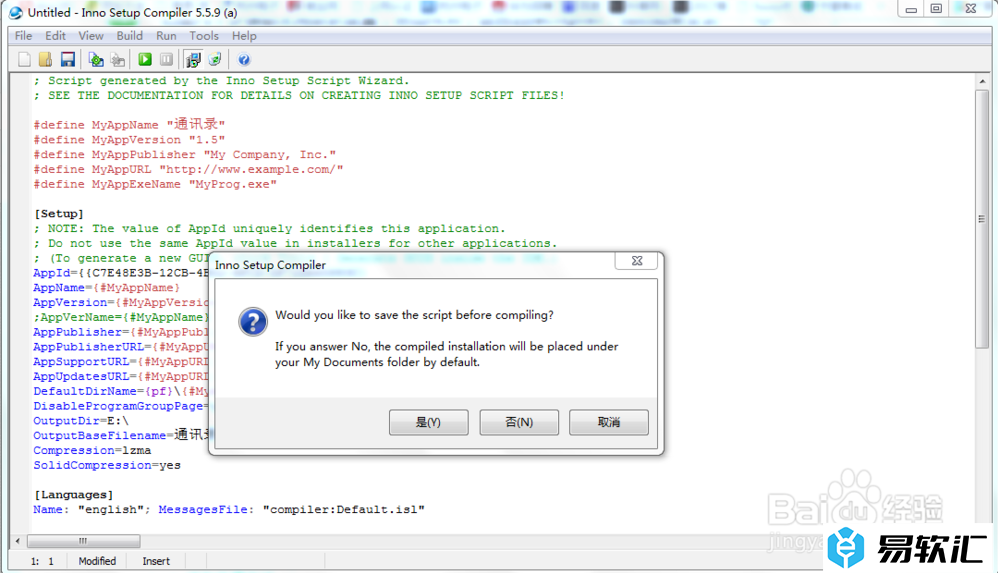
Task: Click the "Would you like to save" message
Action: 414,315
